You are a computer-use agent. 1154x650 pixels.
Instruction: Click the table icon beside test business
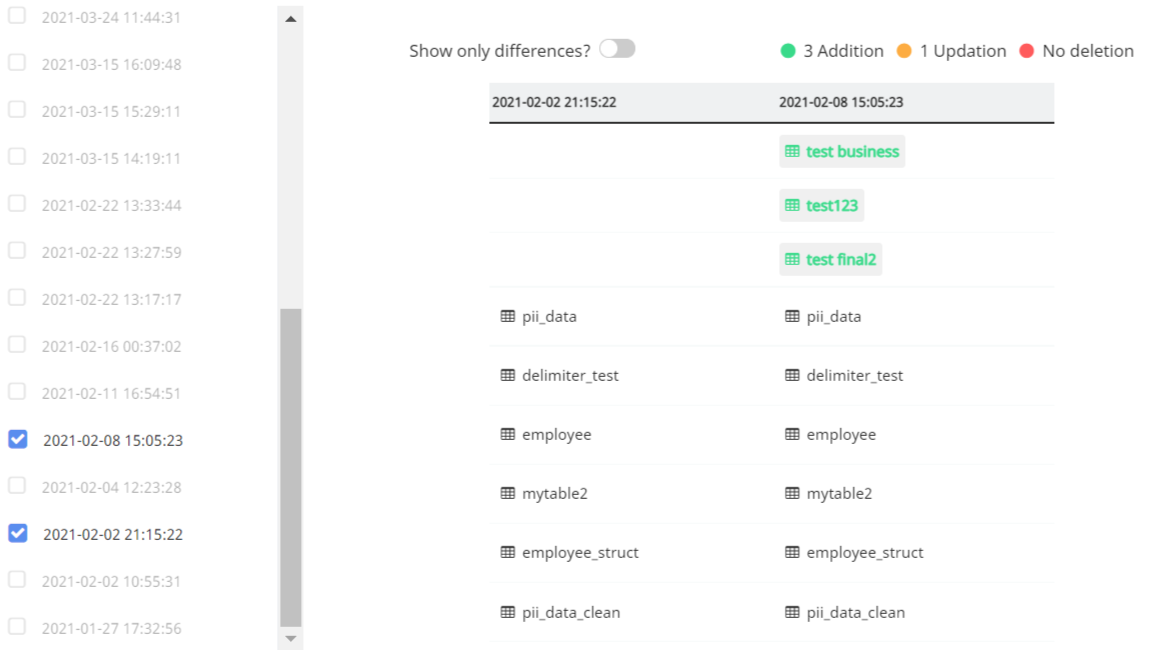pos(792,151)
